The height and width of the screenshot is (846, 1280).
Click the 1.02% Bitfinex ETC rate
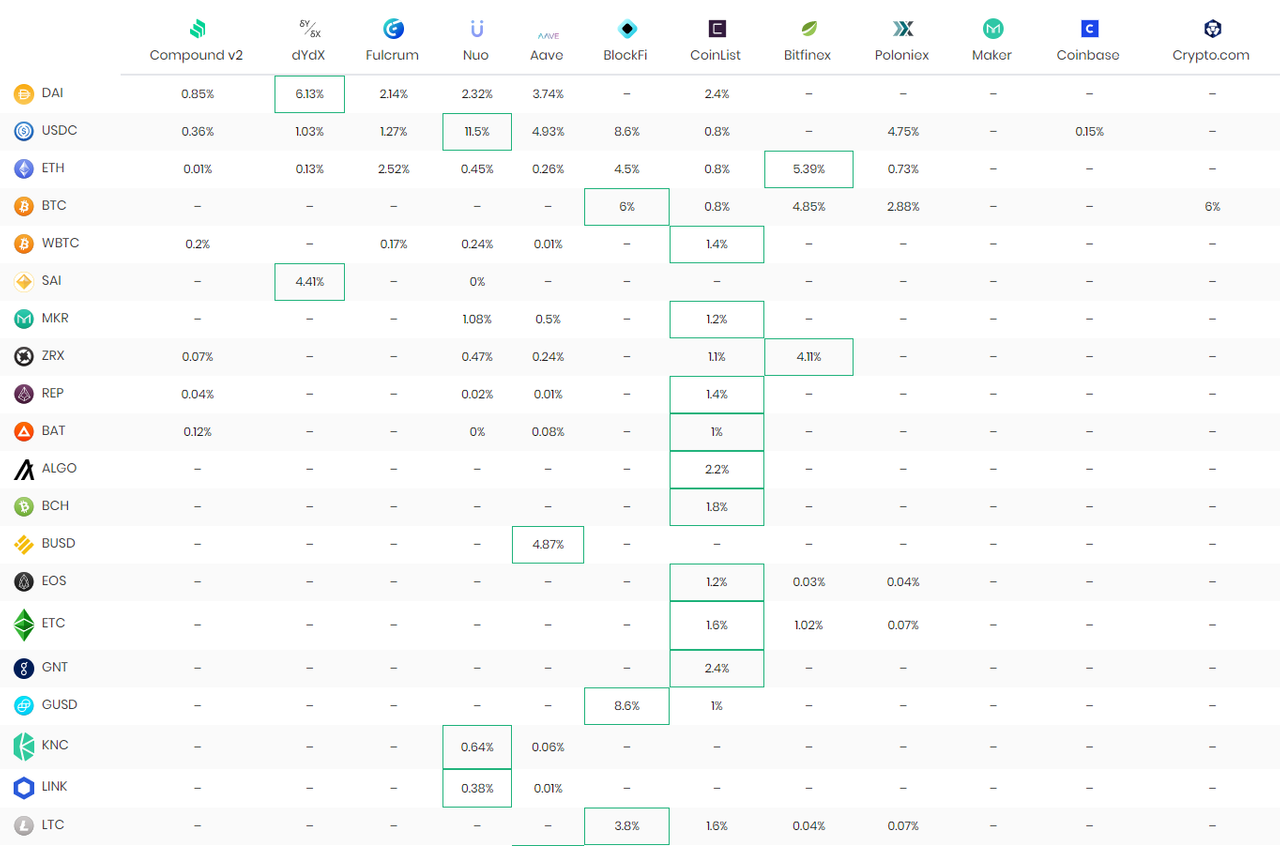808,625
